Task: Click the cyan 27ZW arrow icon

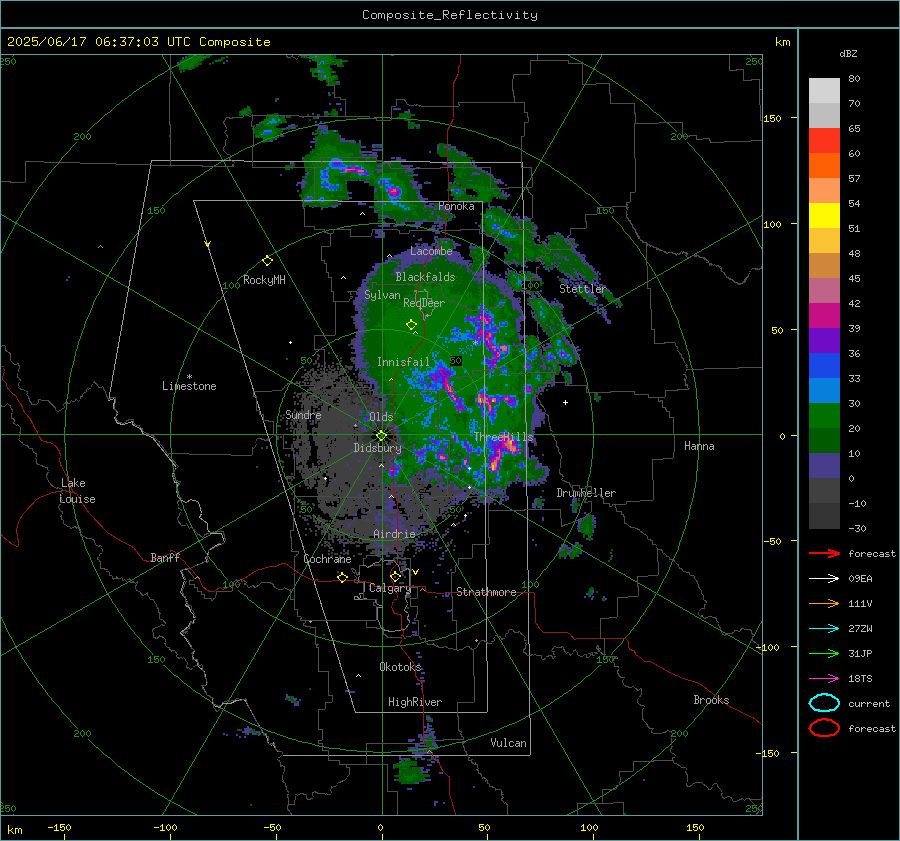Action: 824,629
